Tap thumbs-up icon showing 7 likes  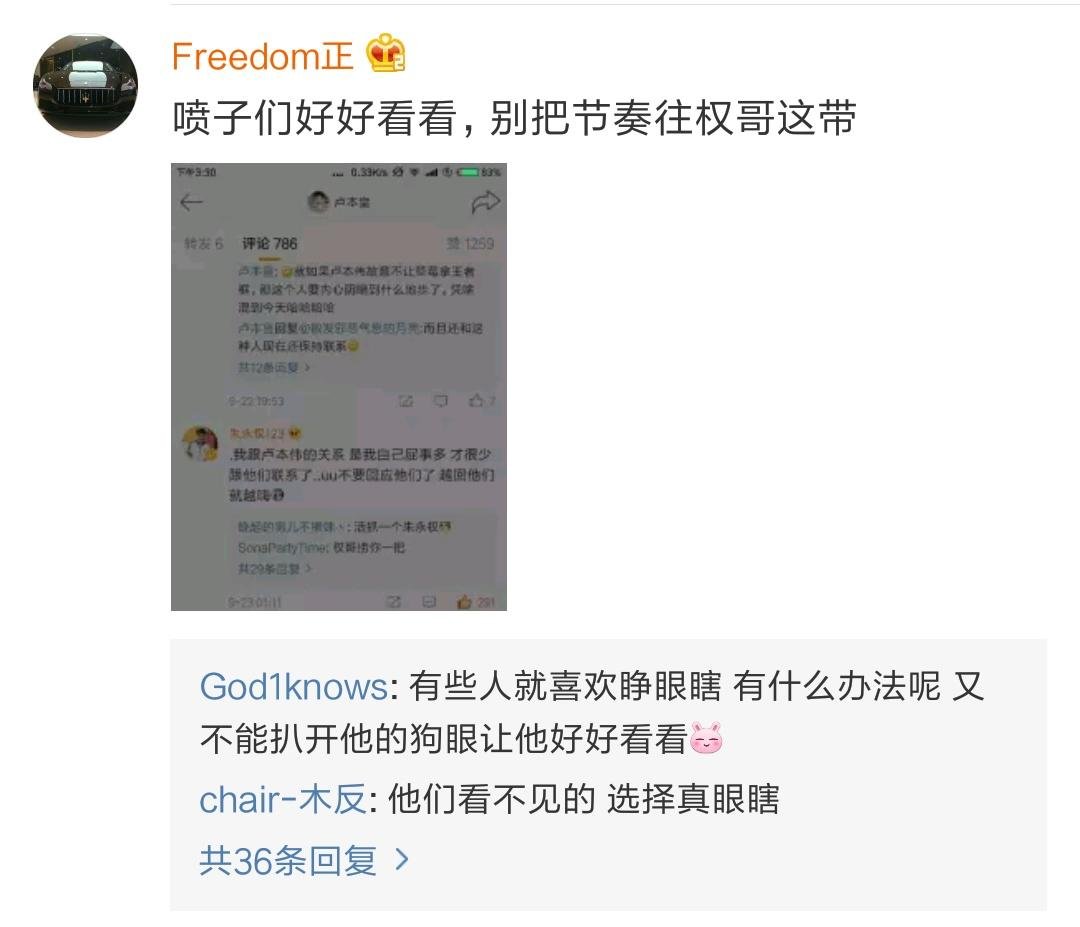[x=476, y=400]
